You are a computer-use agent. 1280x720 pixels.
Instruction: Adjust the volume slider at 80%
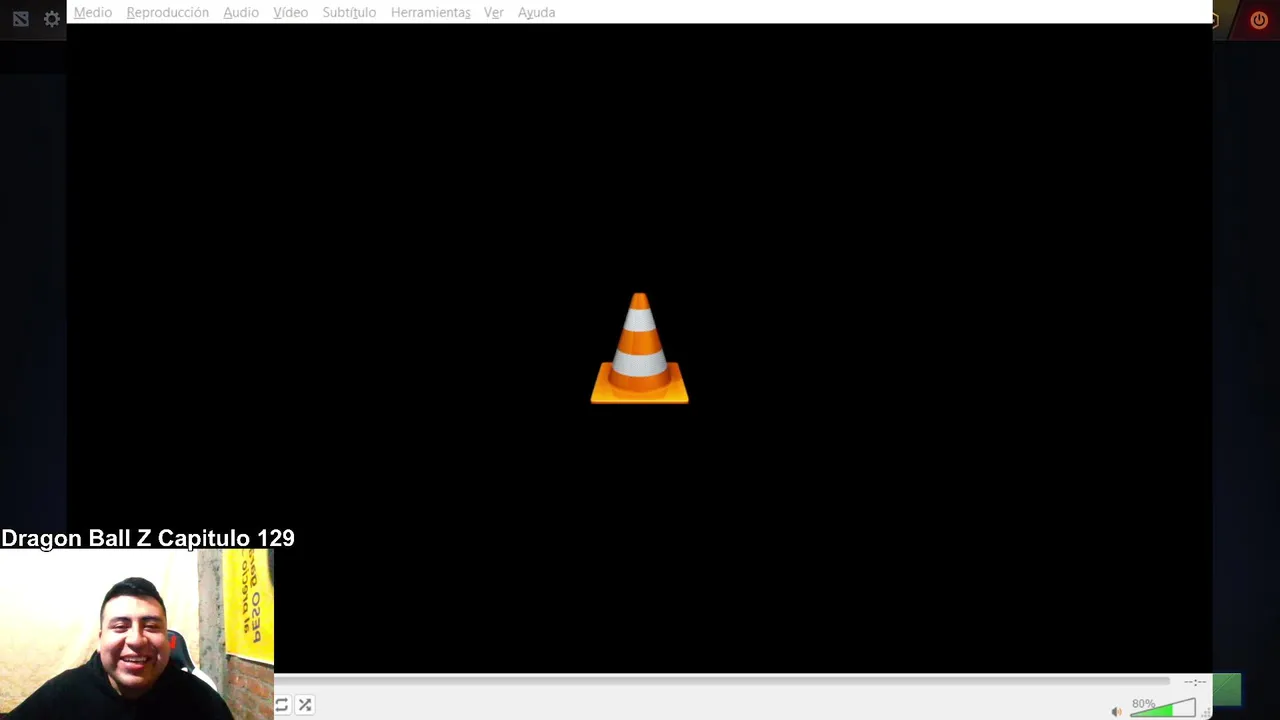click(1163, 707)
